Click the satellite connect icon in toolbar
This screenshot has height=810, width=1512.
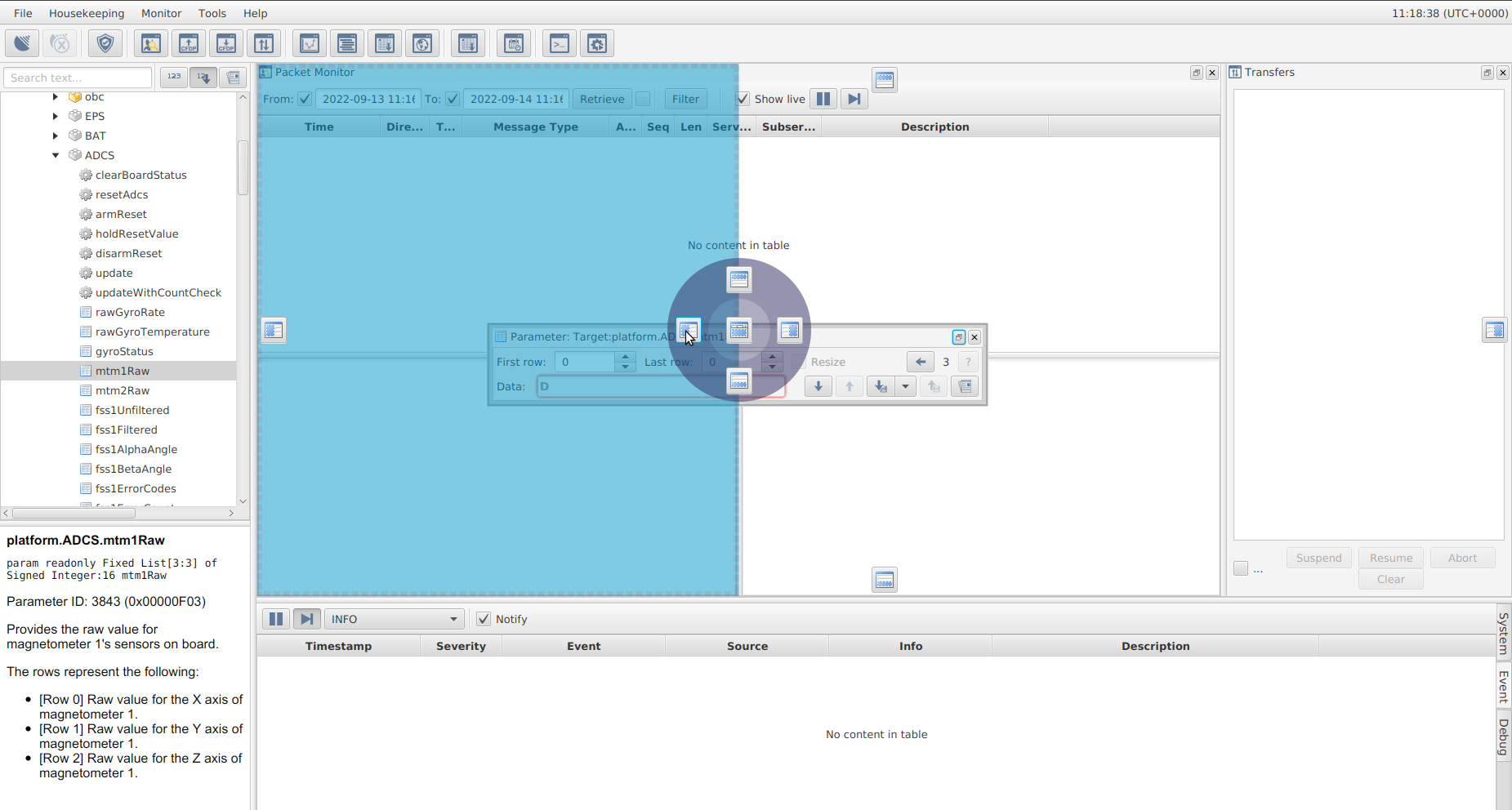22,43
